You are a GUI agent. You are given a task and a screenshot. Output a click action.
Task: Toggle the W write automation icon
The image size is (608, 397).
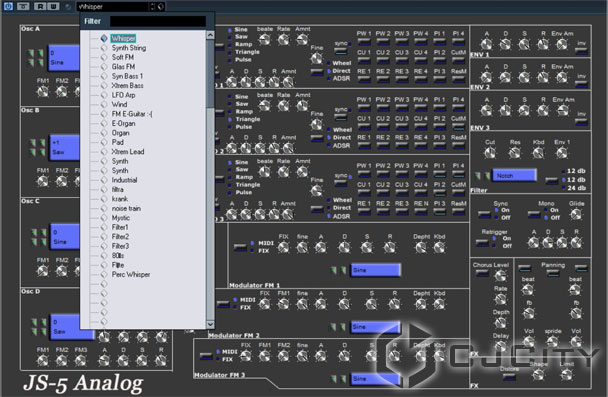[53, 6]
